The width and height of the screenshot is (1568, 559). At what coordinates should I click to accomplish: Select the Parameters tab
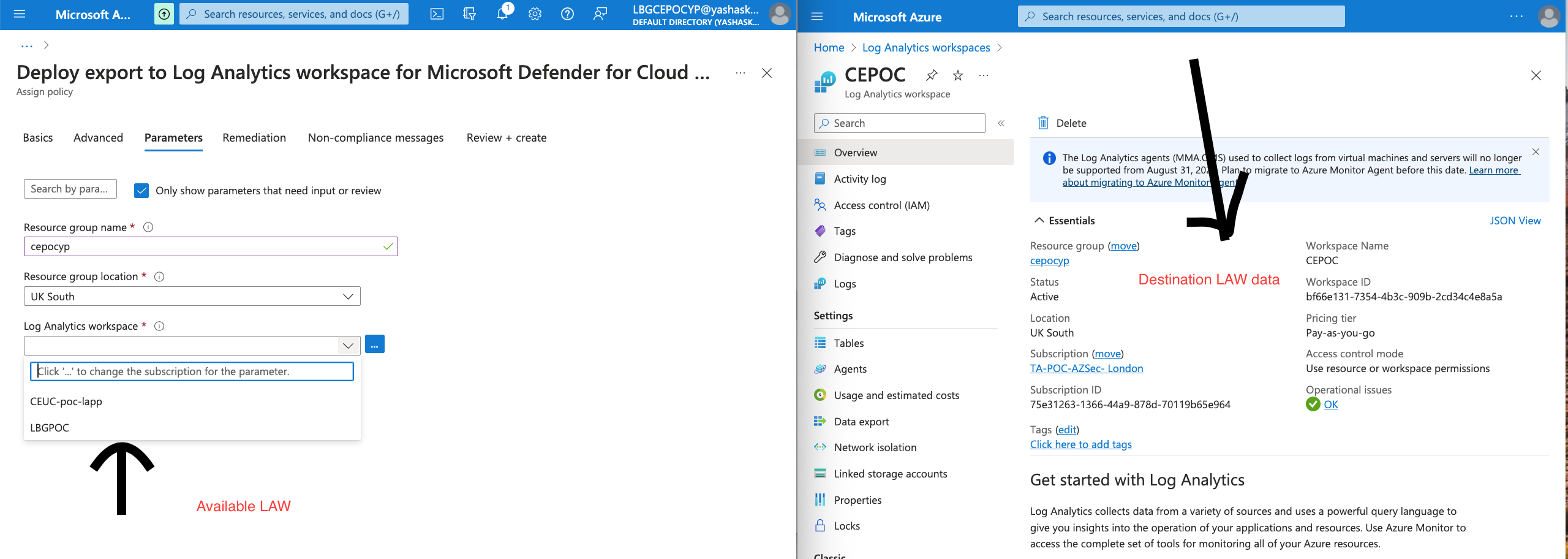tap(173, 138)
